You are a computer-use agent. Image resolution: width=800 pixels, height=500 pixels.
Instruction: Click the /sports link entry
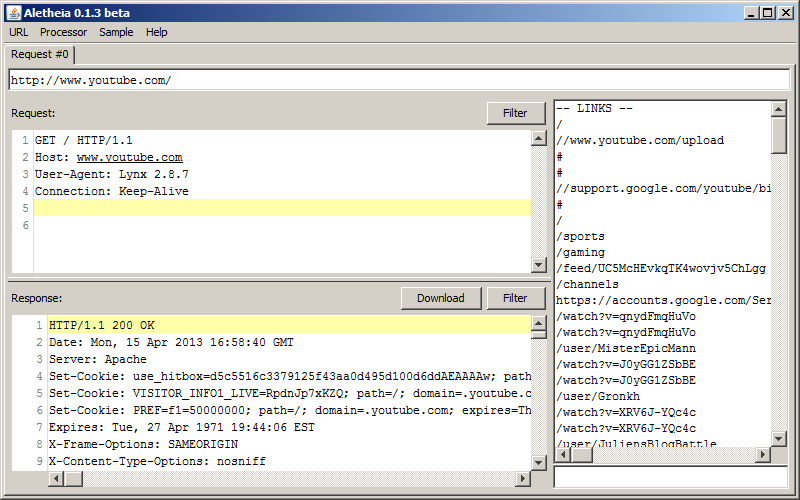581,236
